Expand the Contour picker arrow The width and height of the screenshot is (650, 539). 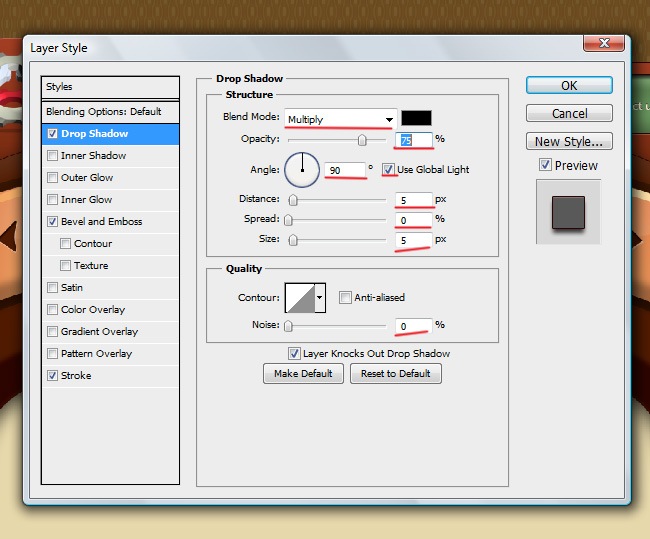tap(320, 297)
